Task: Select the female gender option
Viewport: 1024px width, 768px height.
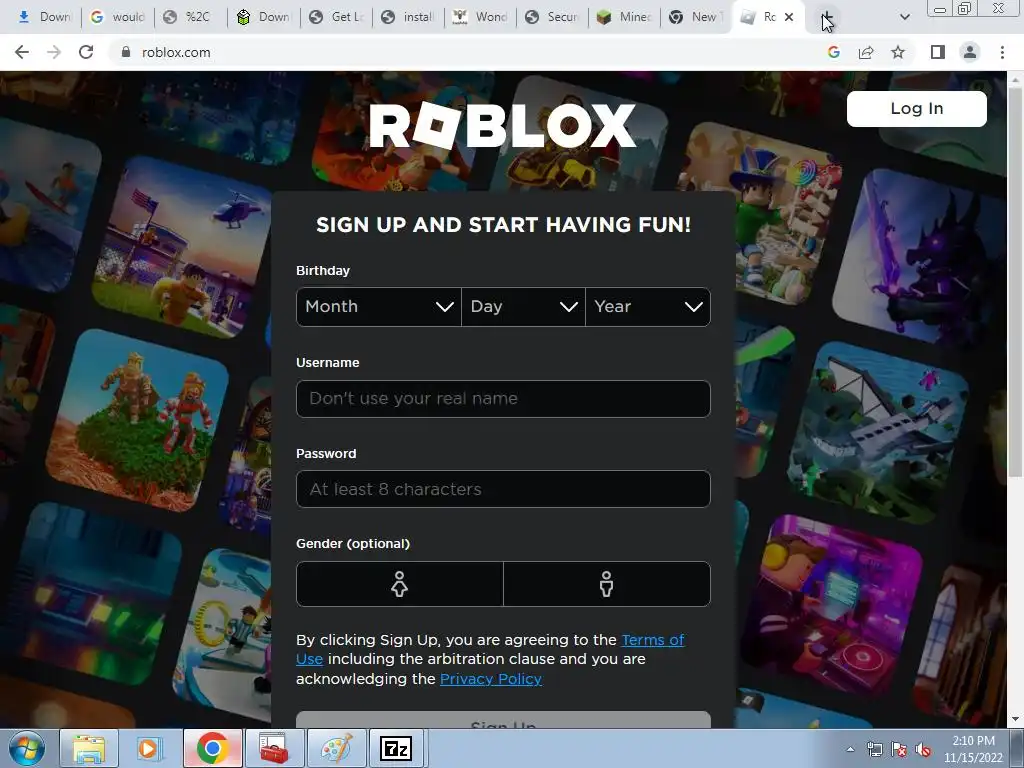Action: (x=400, y=584)
